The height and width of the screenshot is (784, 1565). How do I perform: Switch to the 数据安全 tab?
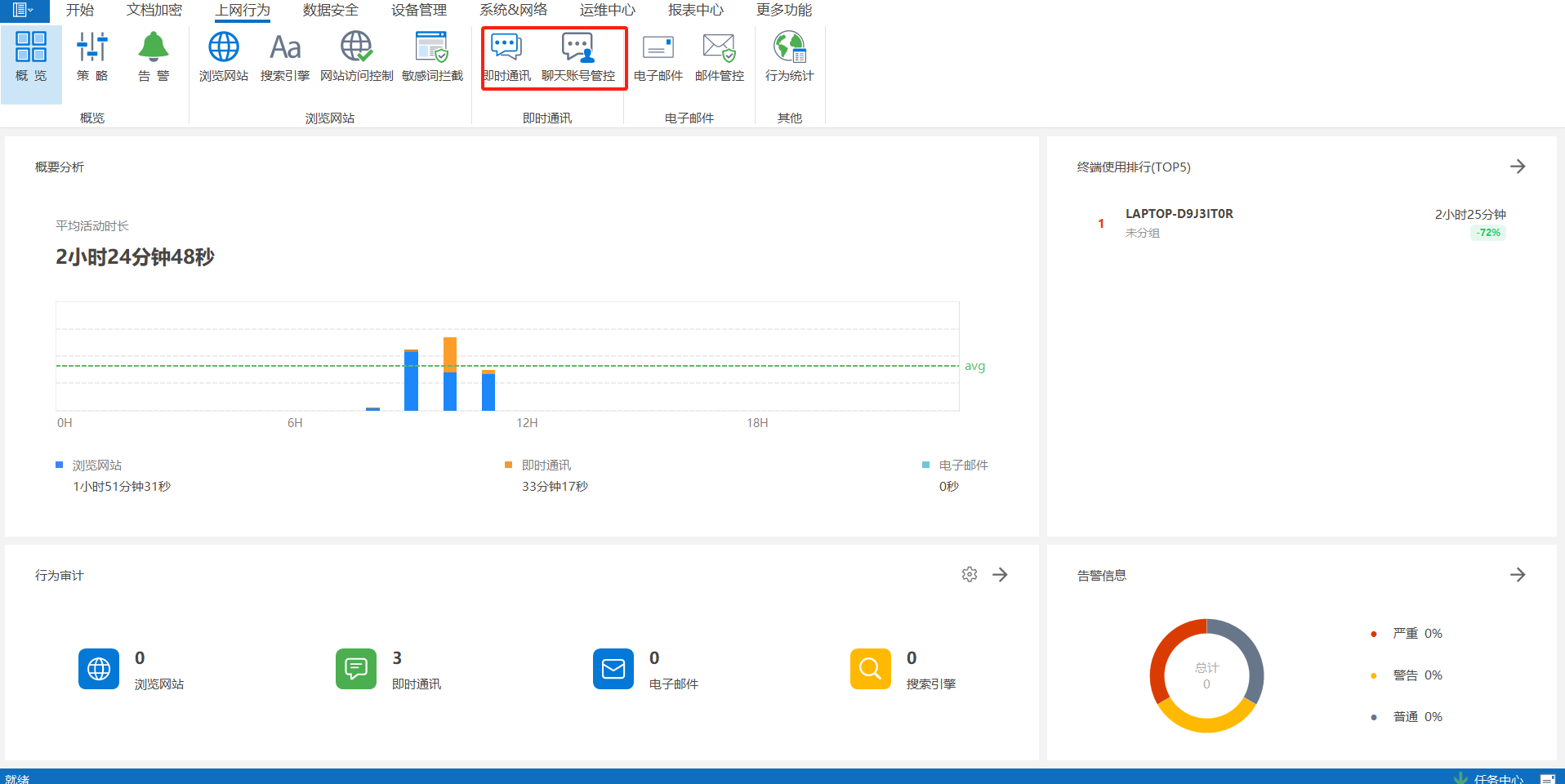point(330,10)
